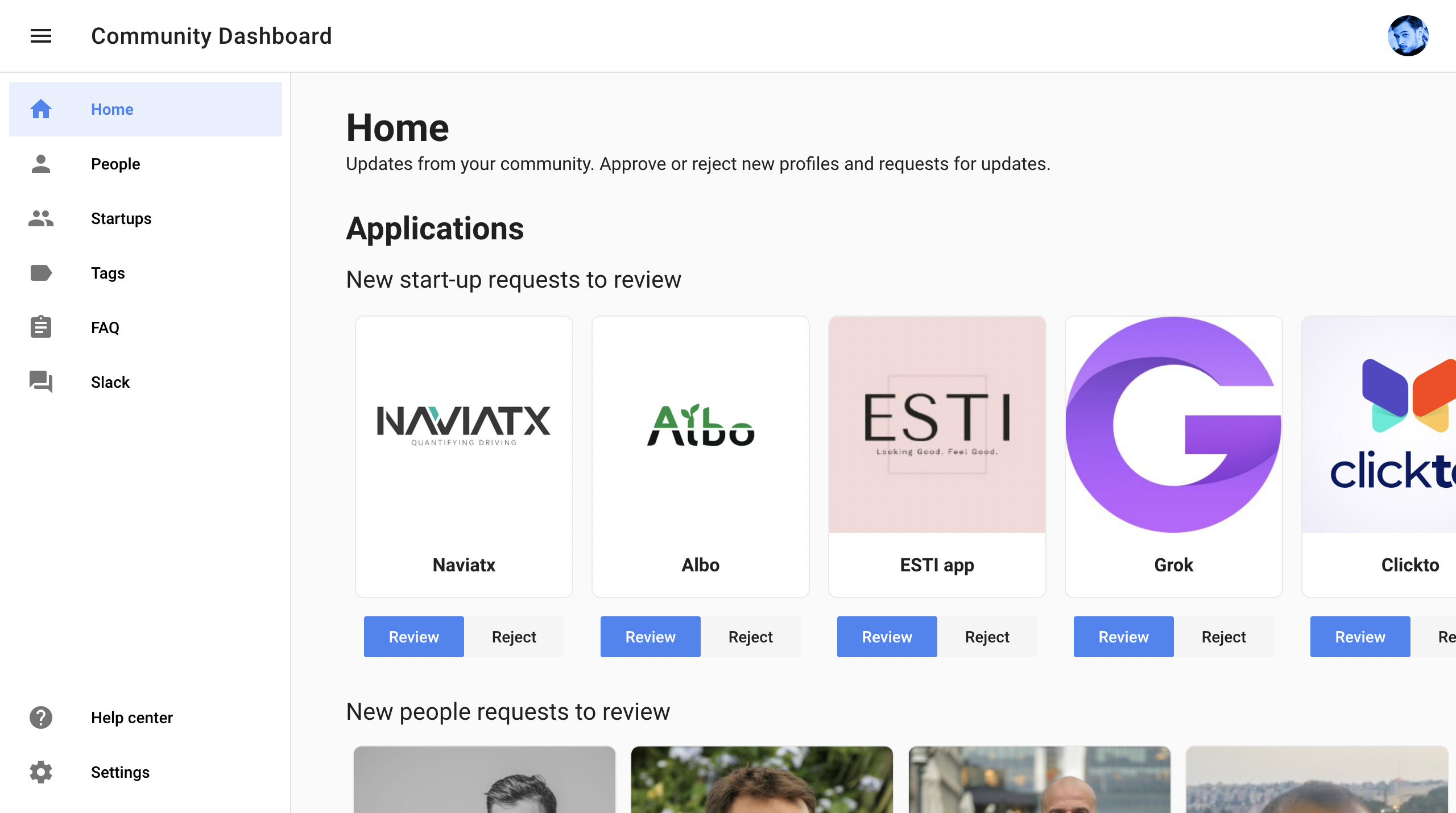Reject the ESTI app application
This screenshot has width=1456, height=813.
point(987,637)
